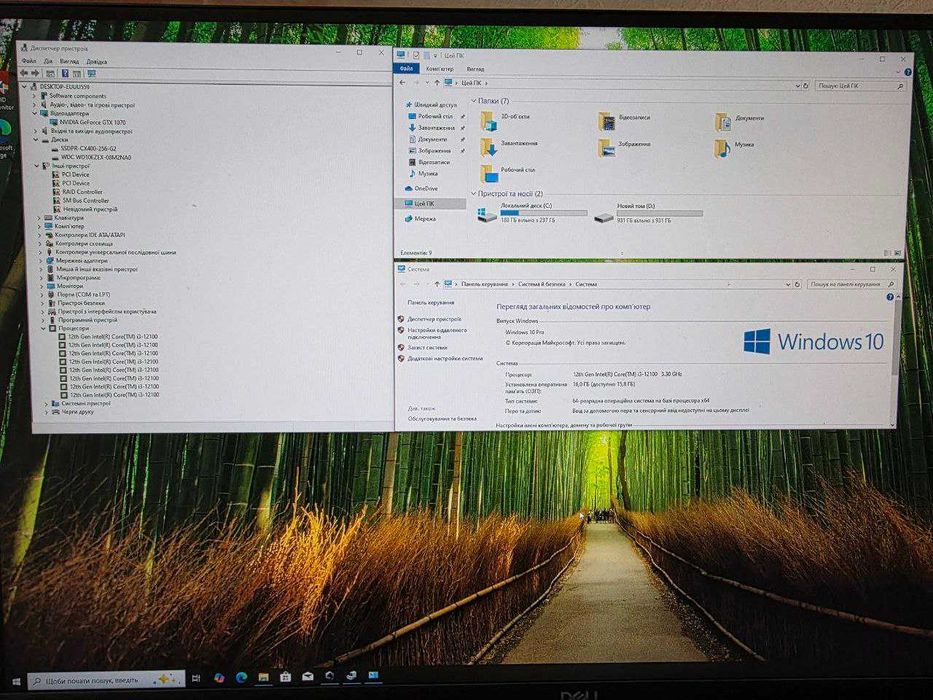Screen dimensions: 933x700
Task: Open Windows Start menu
Action: tap(16, 681)
